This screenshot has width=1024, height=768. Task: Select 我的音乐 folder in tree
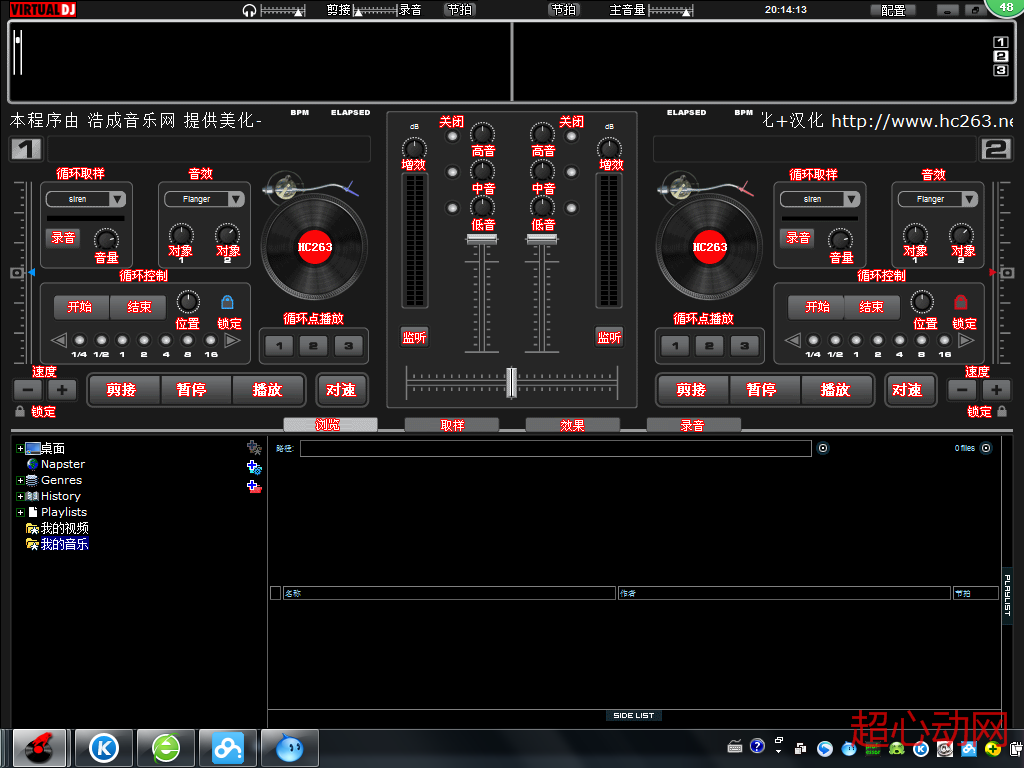(x=64, y=544)
